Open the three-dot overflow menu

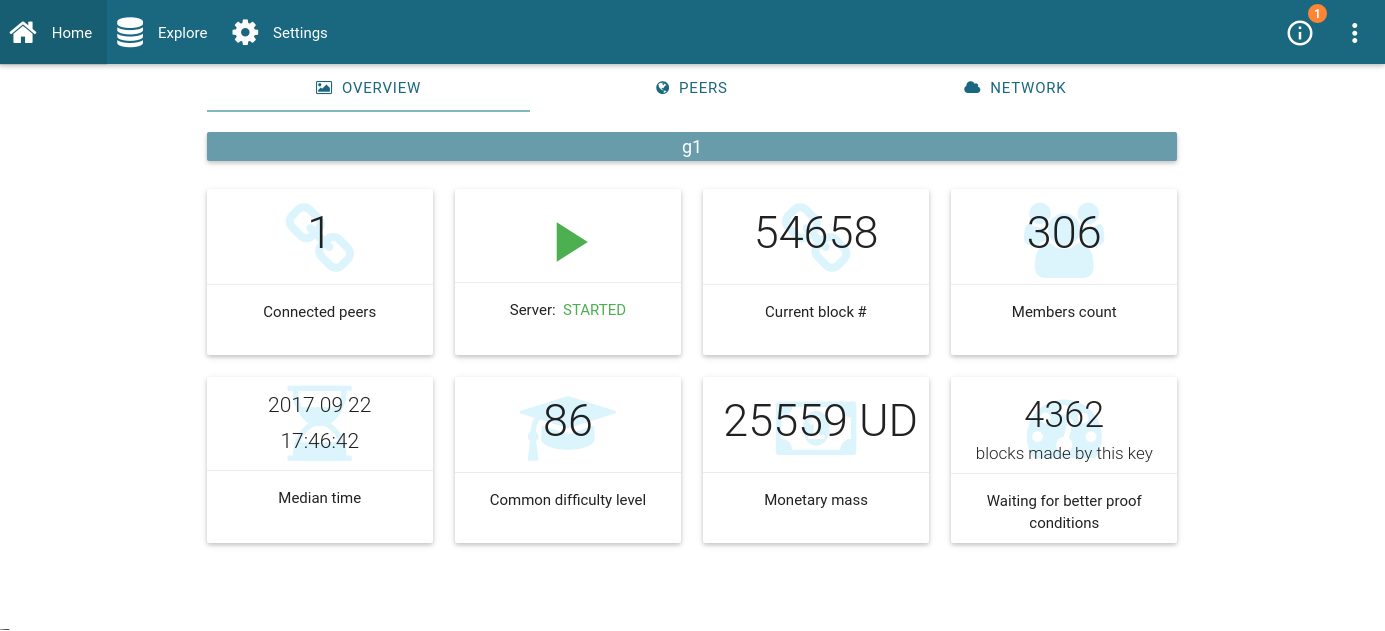1355,33
